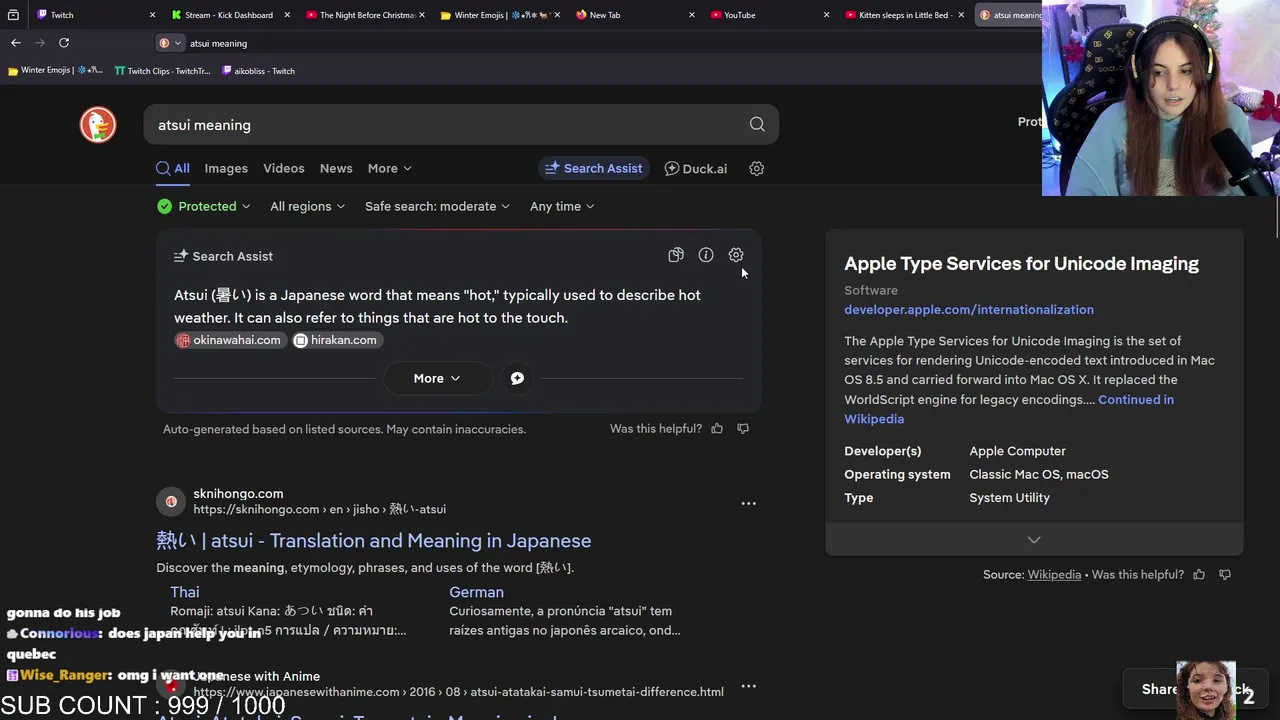Screen dimensions: 1280x720
Task: Open the Safe search: moderate dropdown
Action: (437, 206)
